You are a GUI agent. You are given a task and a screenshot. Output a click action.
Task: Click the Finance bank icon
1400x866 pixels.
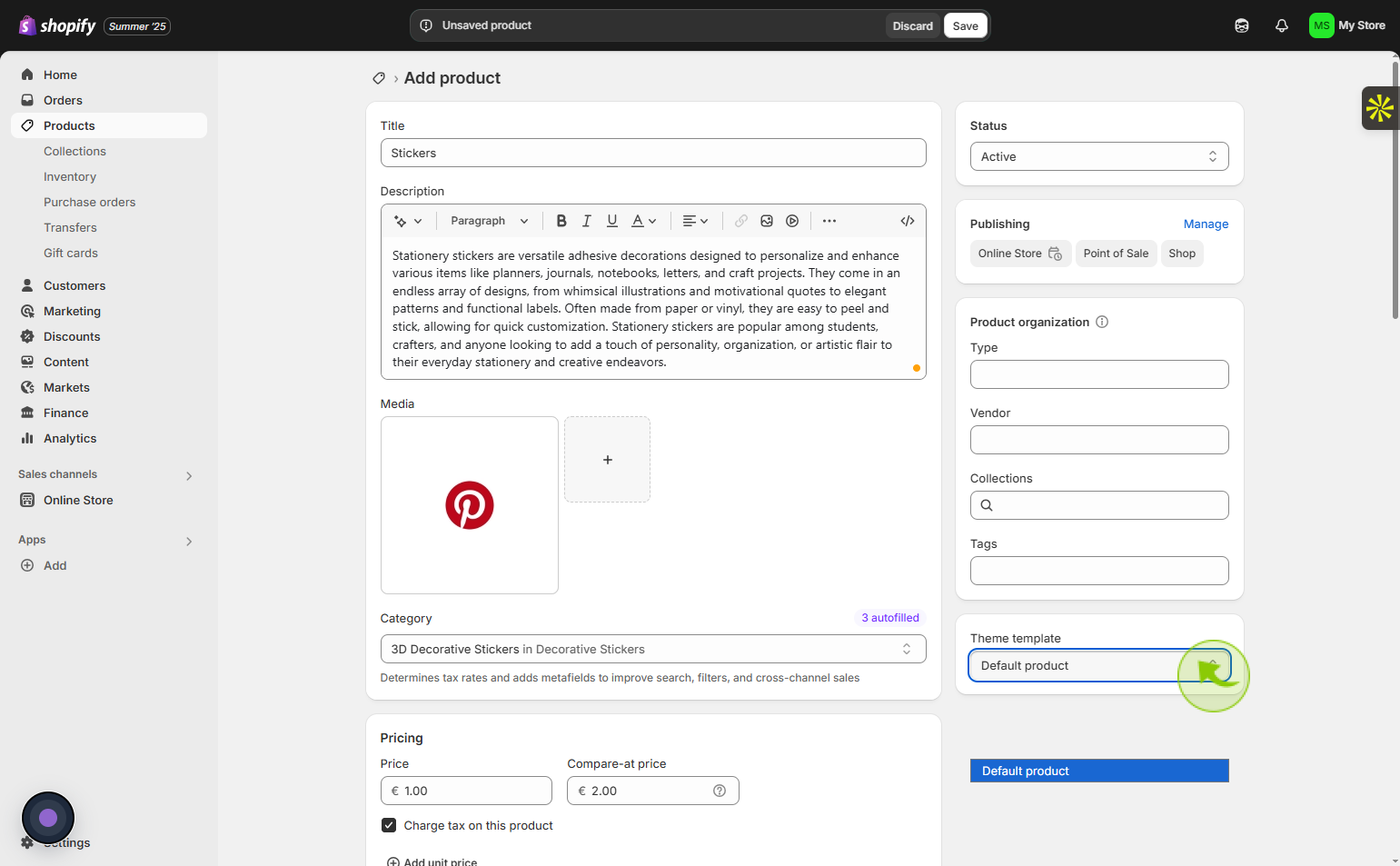pos(27,413)
